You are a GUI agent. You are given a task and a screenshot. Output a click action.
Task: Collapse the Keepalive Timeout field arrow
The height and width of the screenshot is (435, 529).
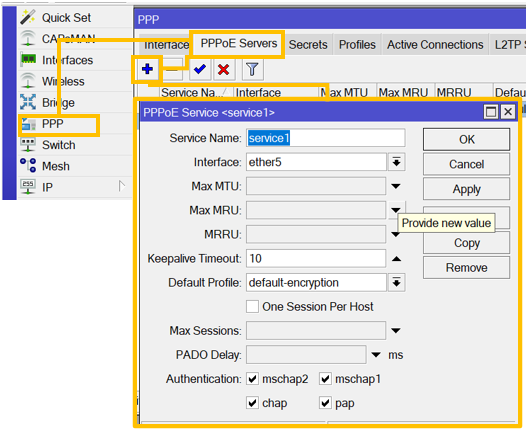(396, 259)
